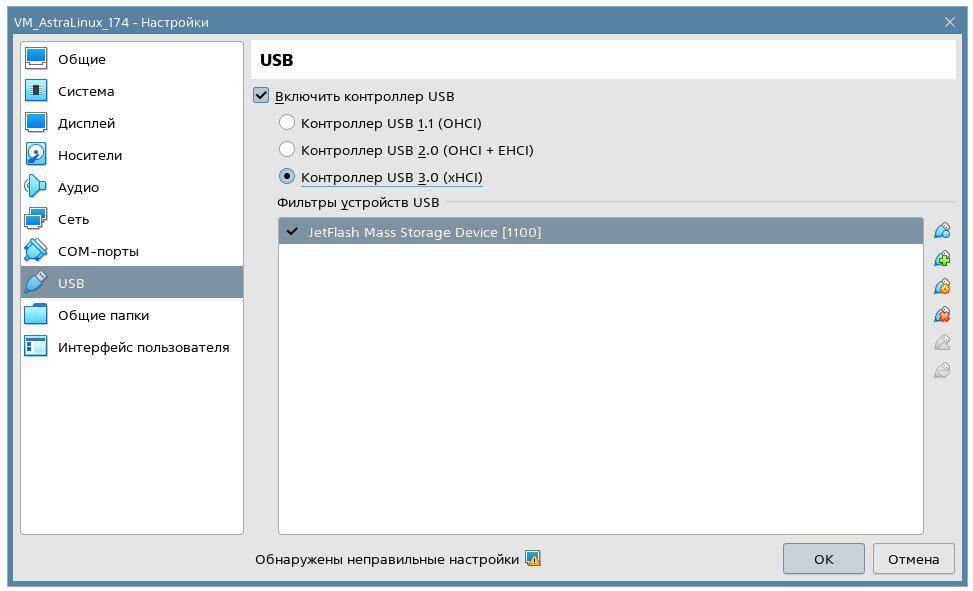Toggle the Включить контроллер USB checkbox
Viewport: 973px width, 591px height.
(262, 96)
